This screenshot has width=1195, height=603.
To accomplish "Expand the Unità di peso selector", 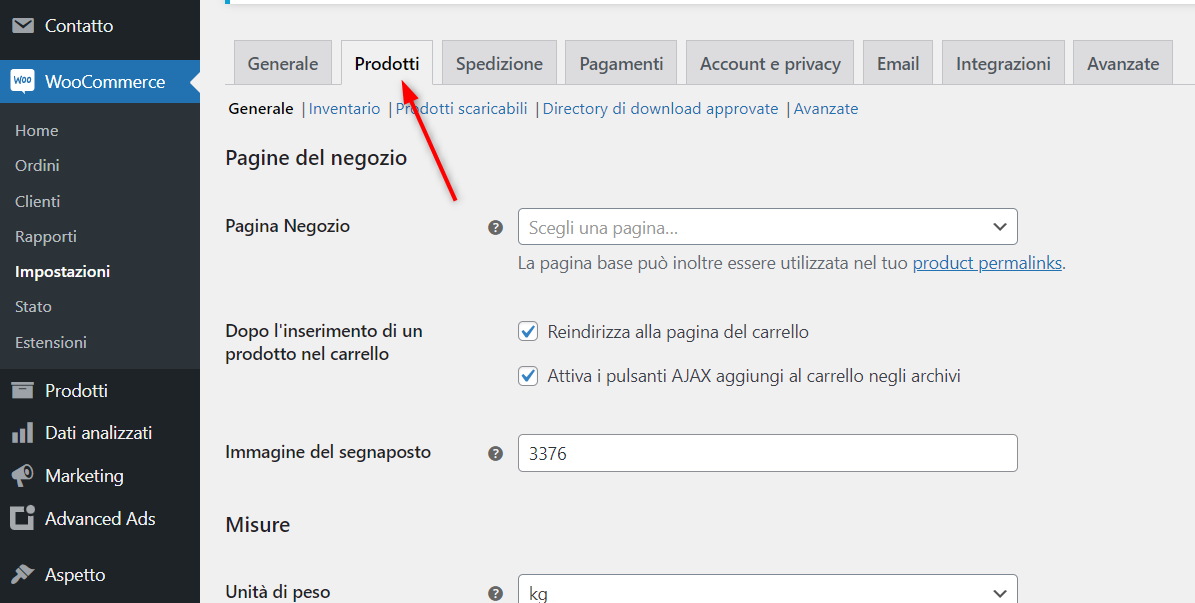I will point(767,592).
